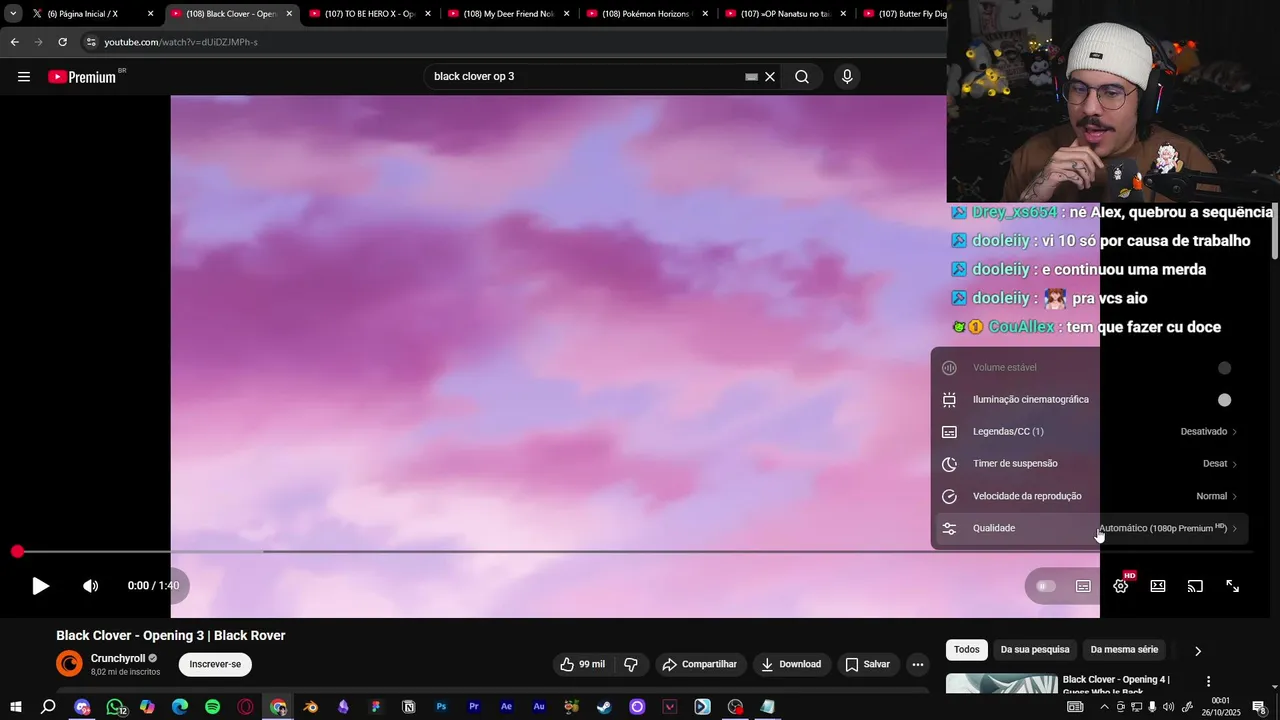The width and height of the screenshot is (1280, 720).
Task: Like the video (99 mil)
Action: click(582, 664)
